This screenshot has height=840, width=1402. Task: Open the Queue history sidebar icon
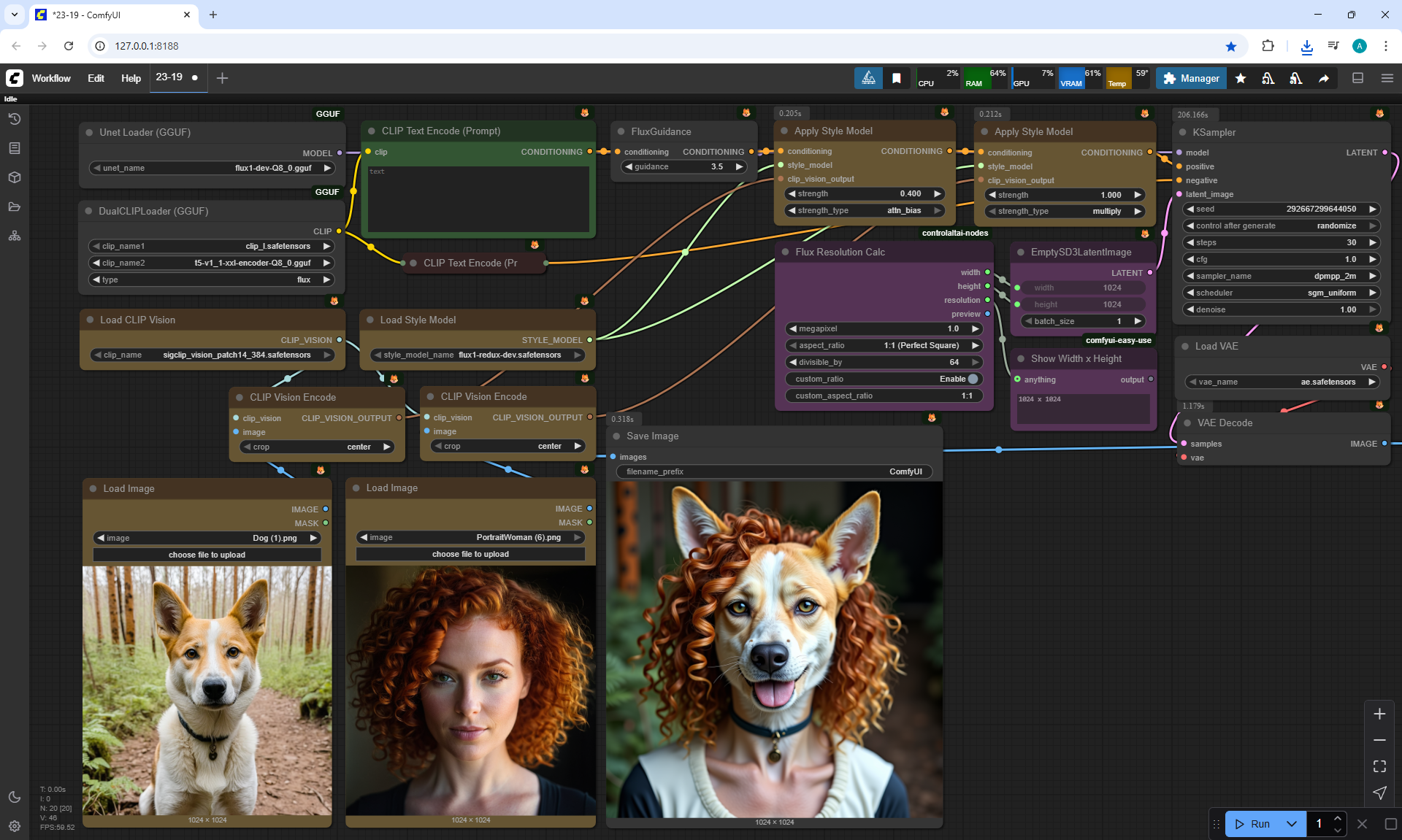coord(15,119)
